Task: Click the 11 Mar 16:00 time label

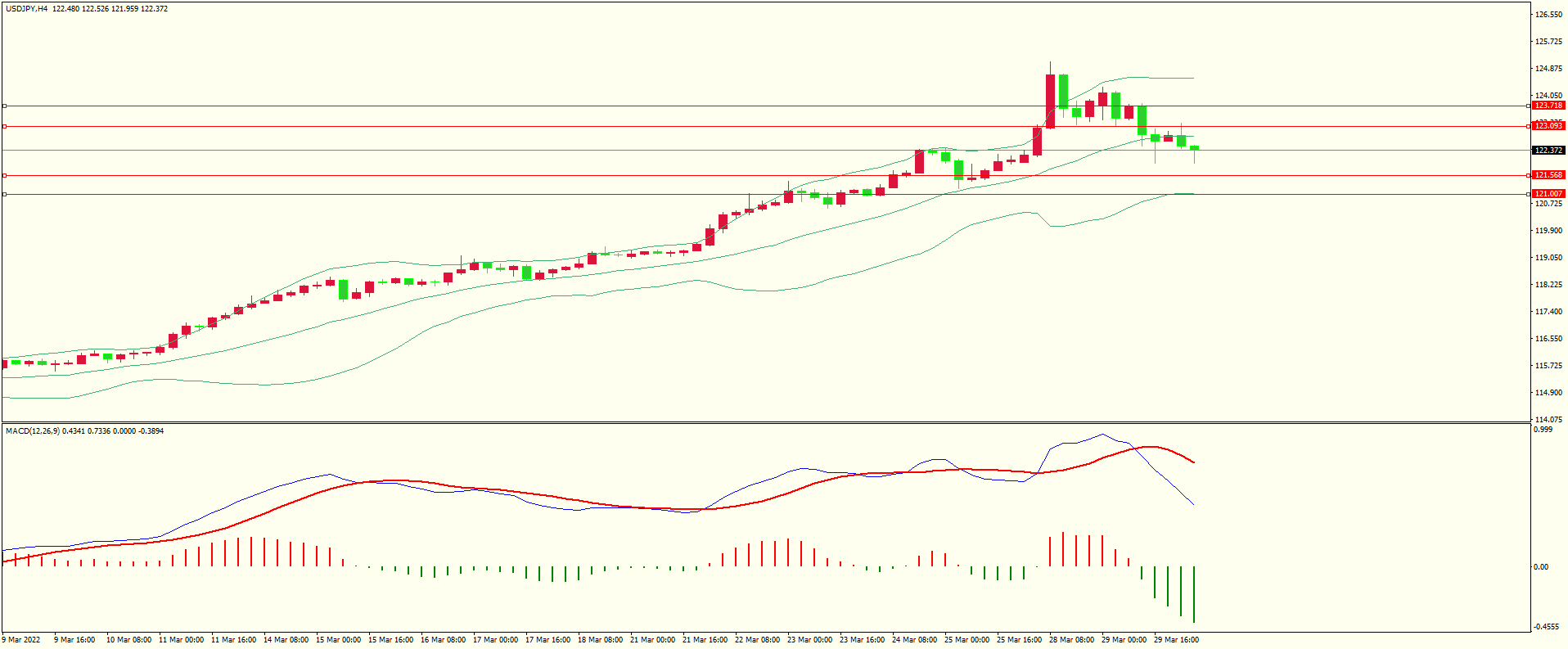Action: click(233, 640)
